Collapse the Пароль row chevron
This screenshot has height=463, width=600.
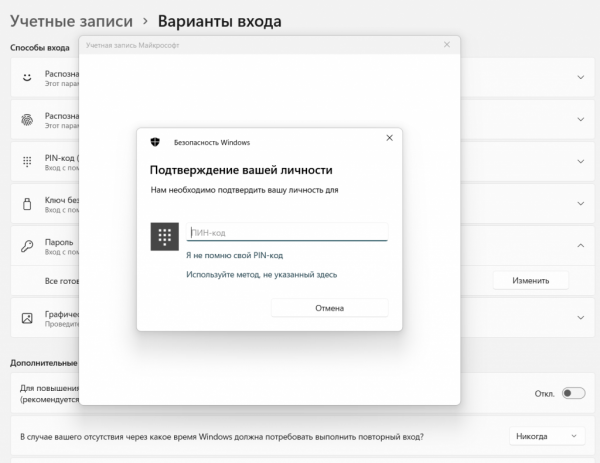tap(580, 245)
